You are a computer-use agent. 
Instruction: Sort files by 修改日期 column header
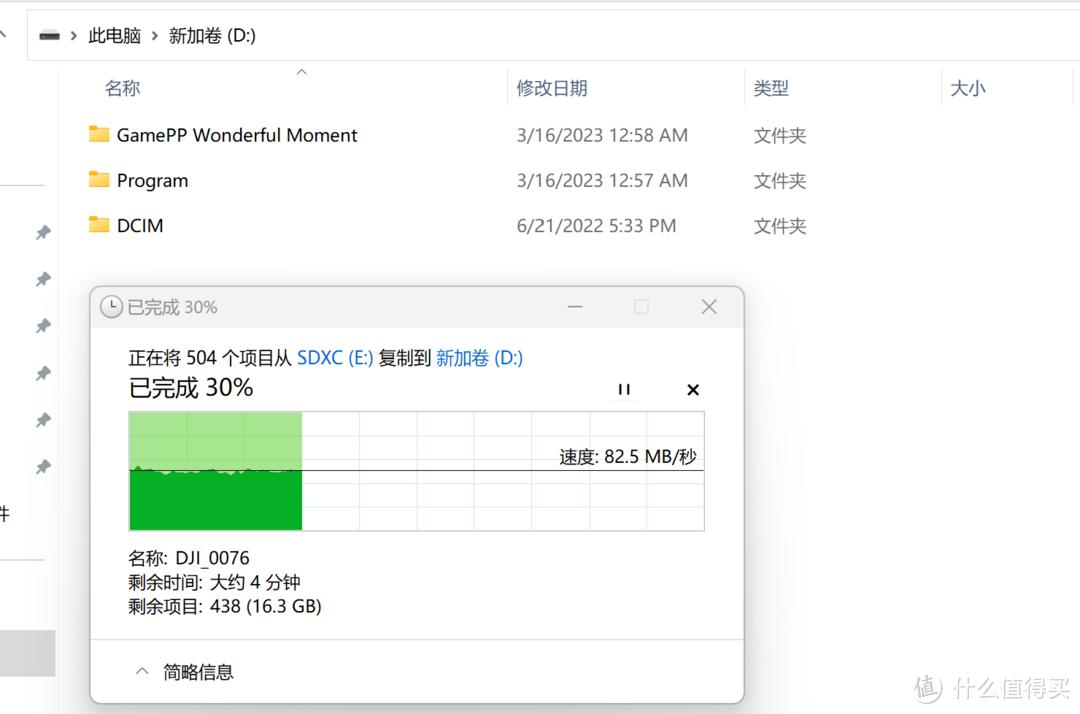click(552, 88)
